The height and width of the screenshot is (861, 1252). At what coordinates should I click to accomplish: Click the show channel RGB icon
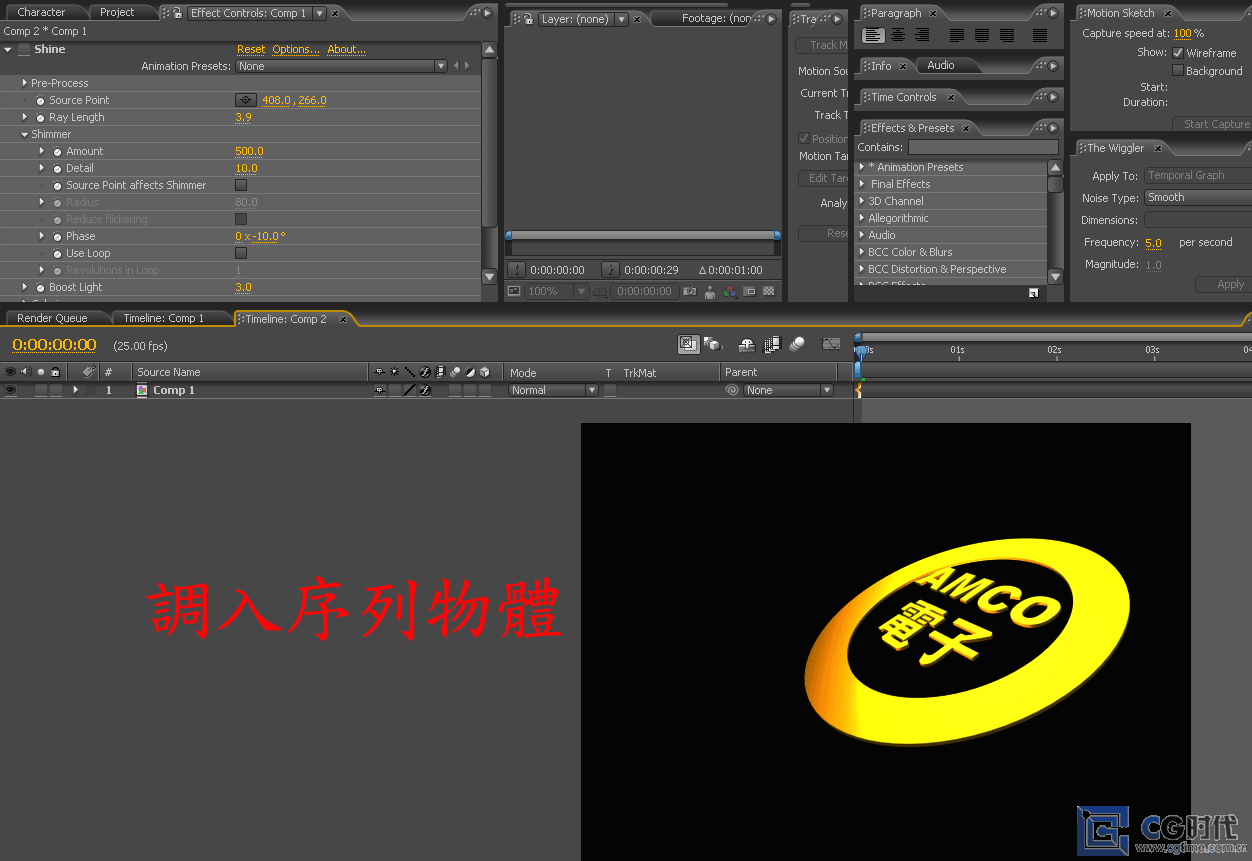click(730, 292)
